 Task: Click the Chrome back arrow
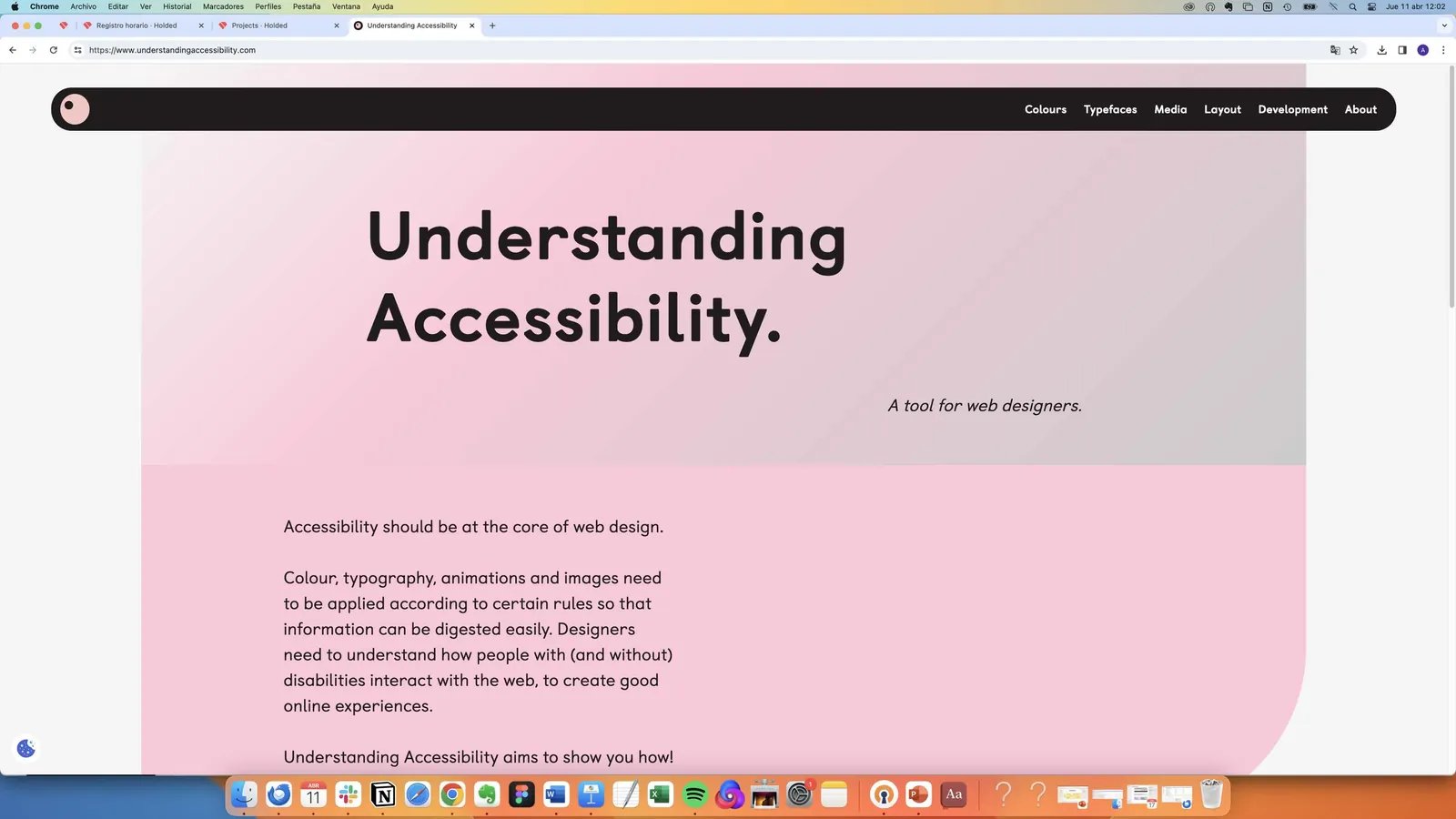[x=13, y=50]
